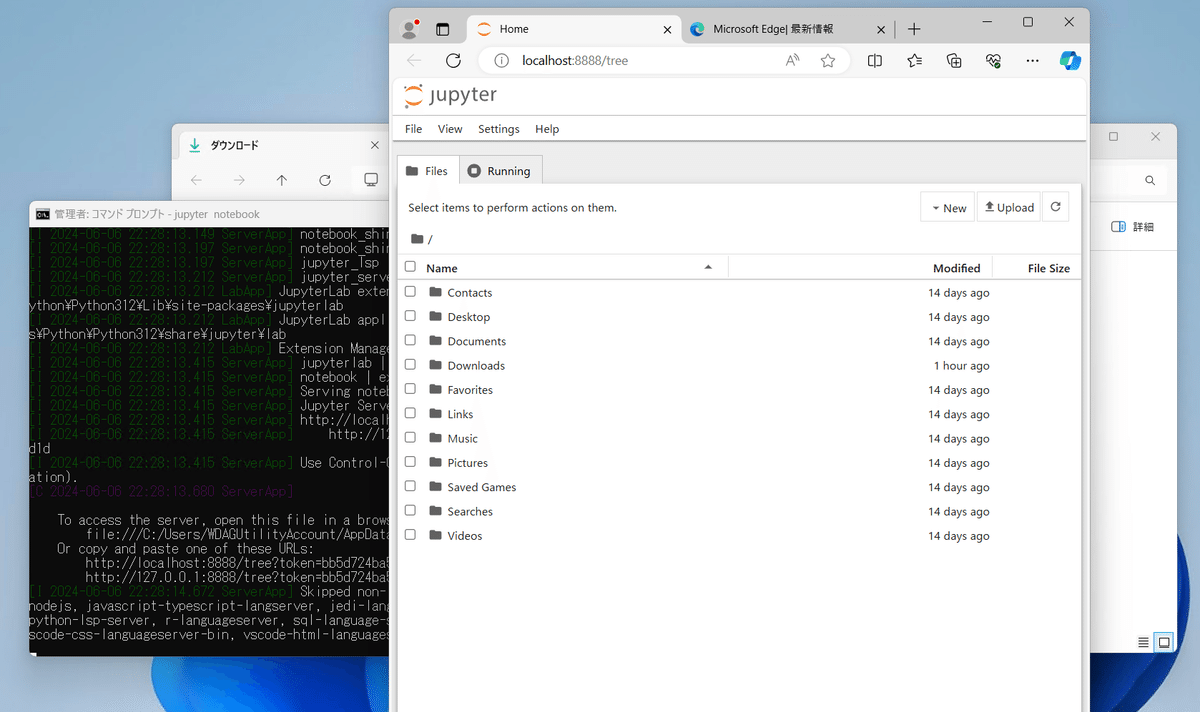Check the Desktop folder checkbox

pos(410,316)
